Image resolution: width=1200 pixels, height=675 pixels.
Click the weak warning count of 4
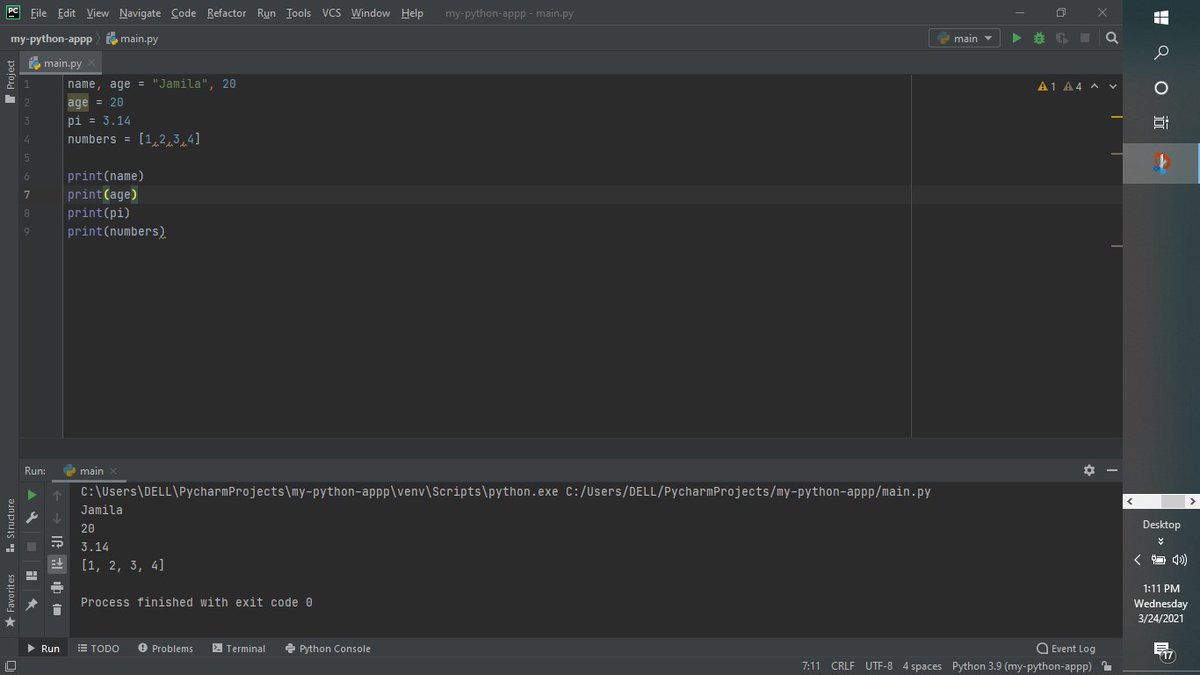click(x=1072, y=87)
